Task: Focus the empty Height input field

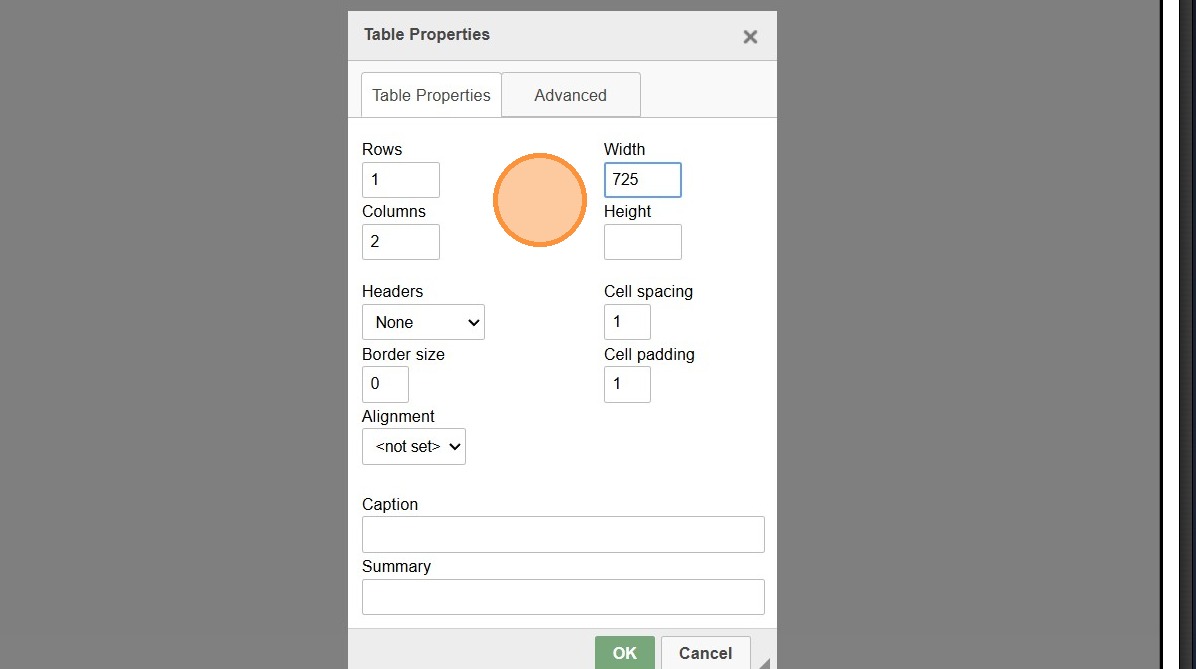Action: 642,242
